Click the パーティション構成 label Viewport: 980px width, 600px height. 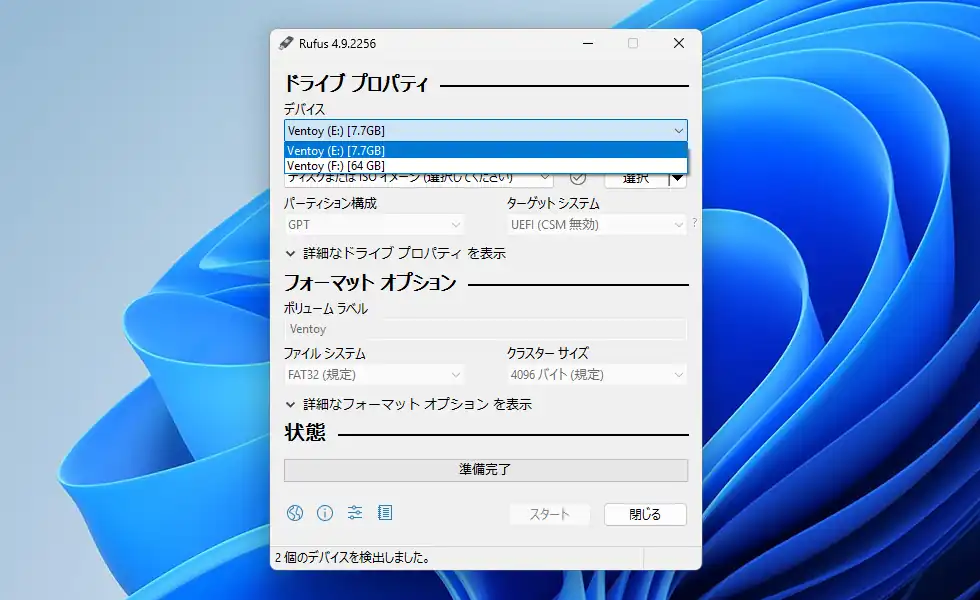coord(331,203)
